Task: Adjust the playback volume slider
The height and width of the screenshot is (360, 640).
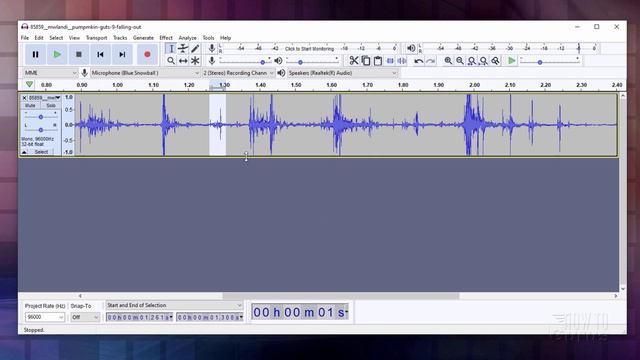Action: point(312,61)
